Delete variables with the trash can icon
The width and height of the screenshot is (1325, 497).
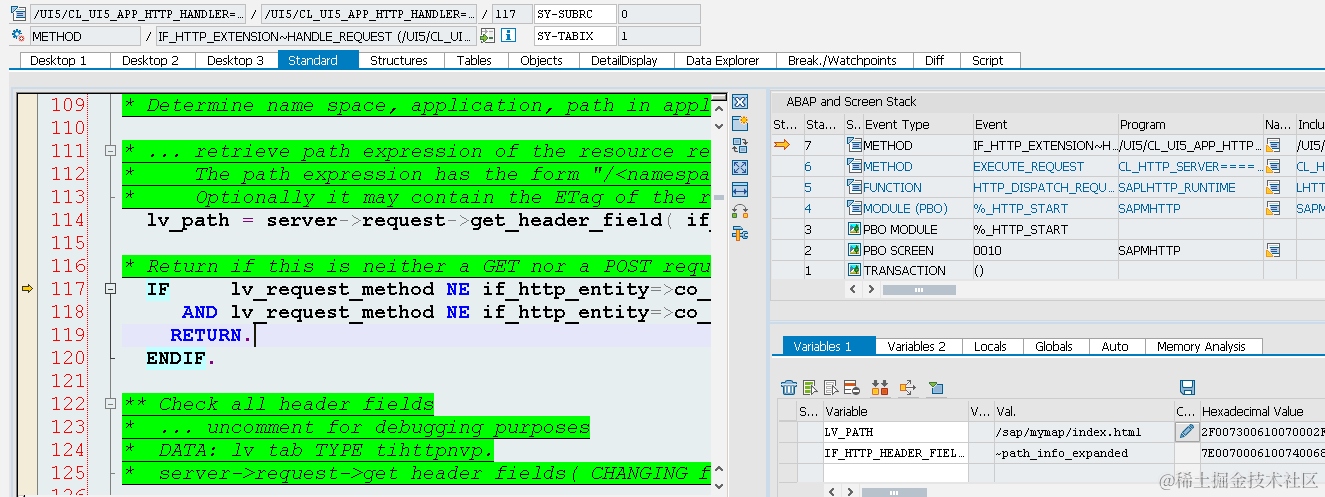pyautogui.click(x=789, y=387)
